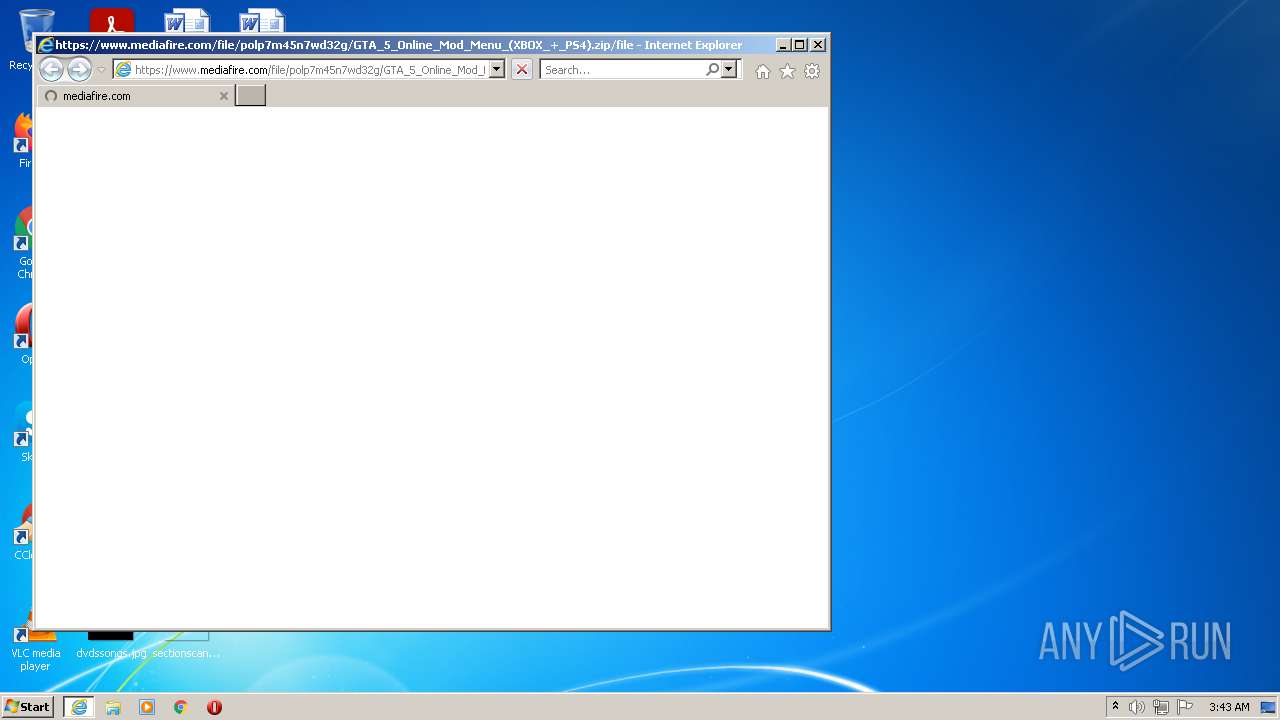The width and height of the screenshot is (1280, 720).
Task: Open the network tray icon
Action: [1161, 707]
